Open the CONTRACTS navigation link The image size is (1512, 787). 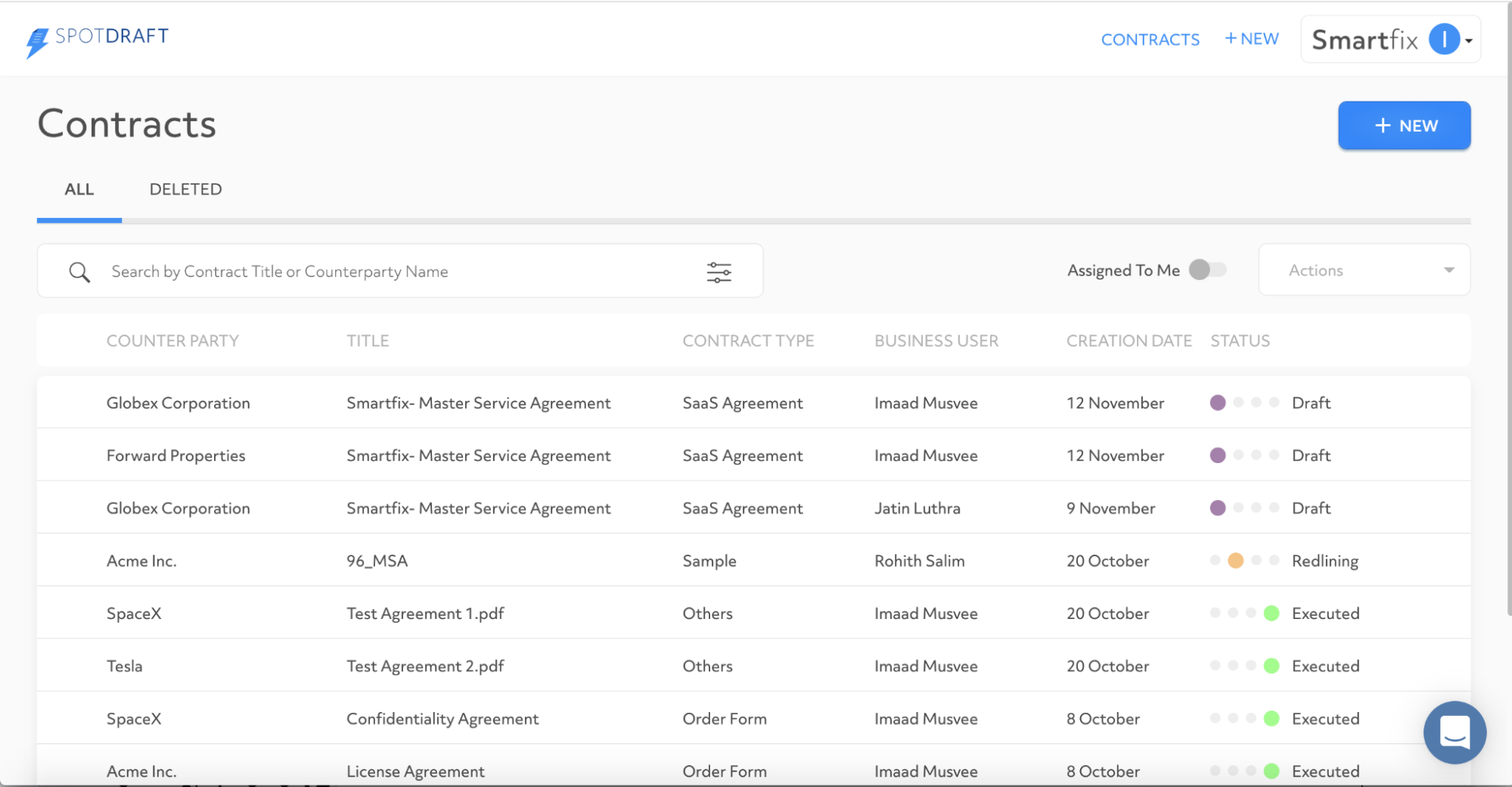[1150, 39]
